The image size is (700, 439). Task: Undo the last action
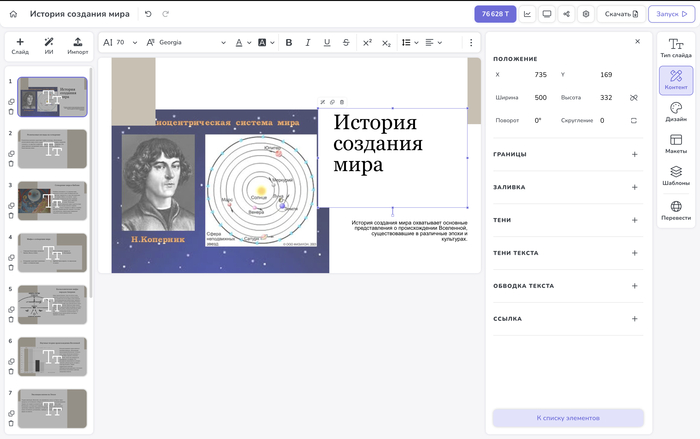pos(148,14)
